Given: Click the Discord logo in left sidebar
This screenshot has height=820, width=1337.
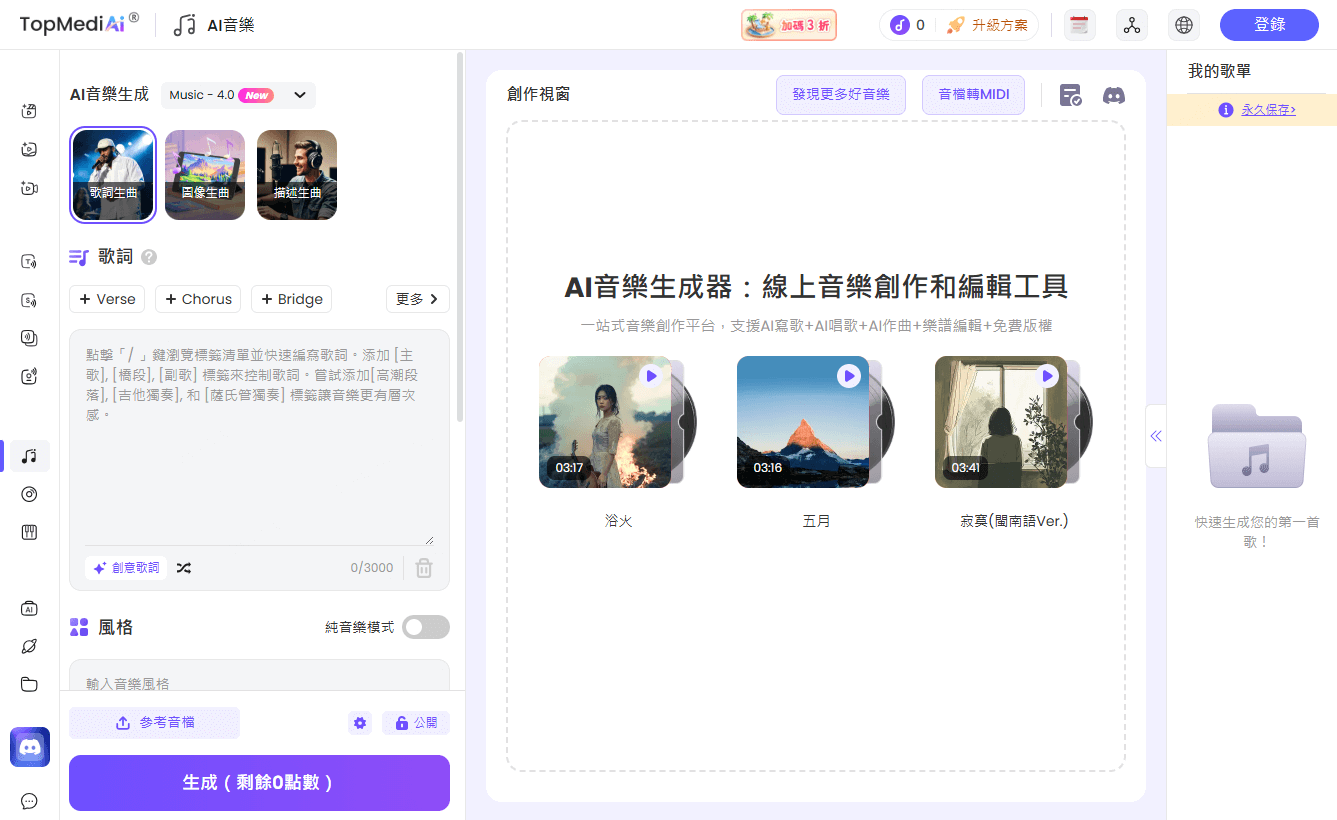Looking at the screenshot, I should [x=30, y=747].
